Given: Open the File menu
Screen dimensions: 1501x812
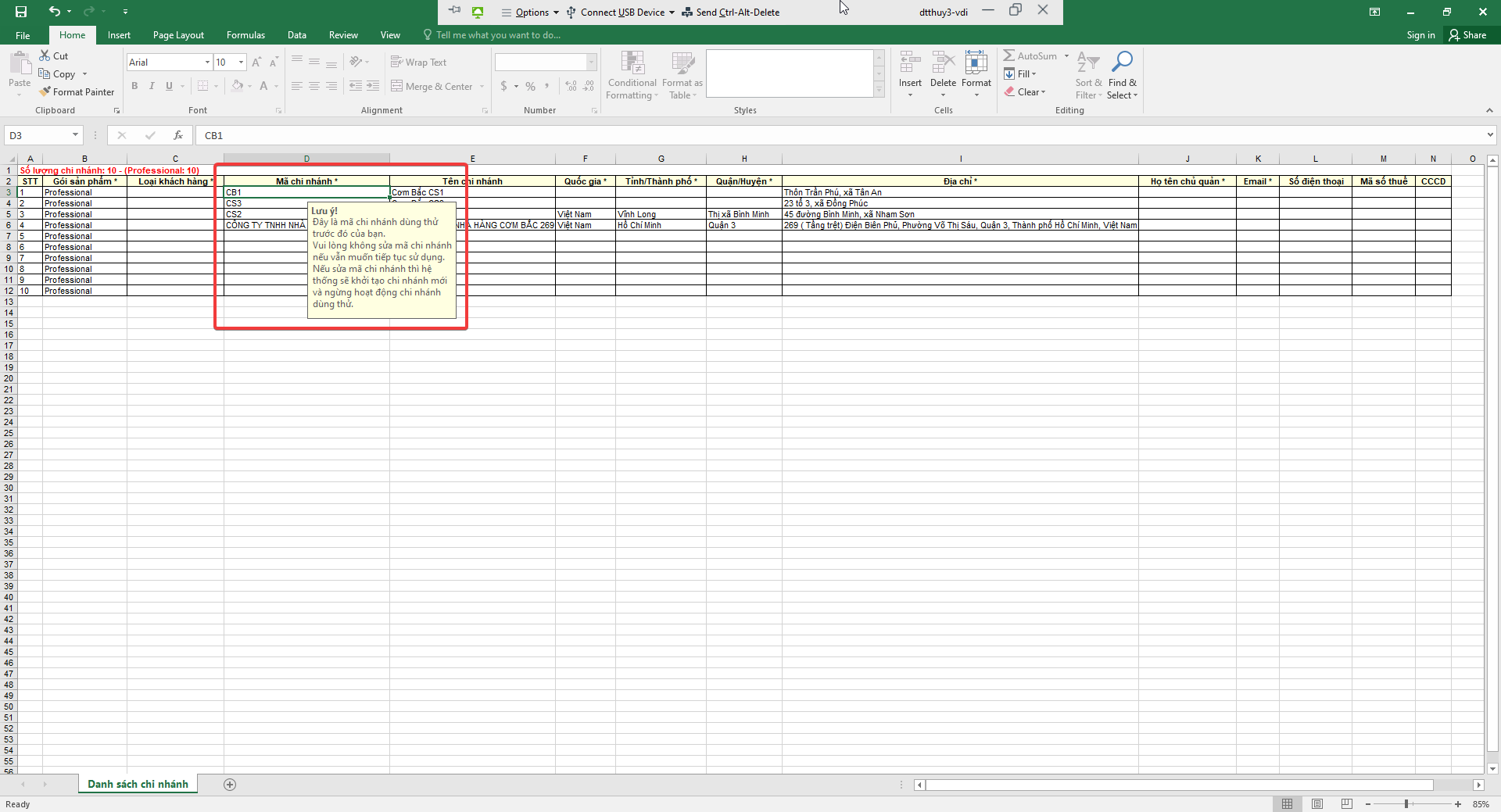Looking at the screenshot, I should point(23,35).
